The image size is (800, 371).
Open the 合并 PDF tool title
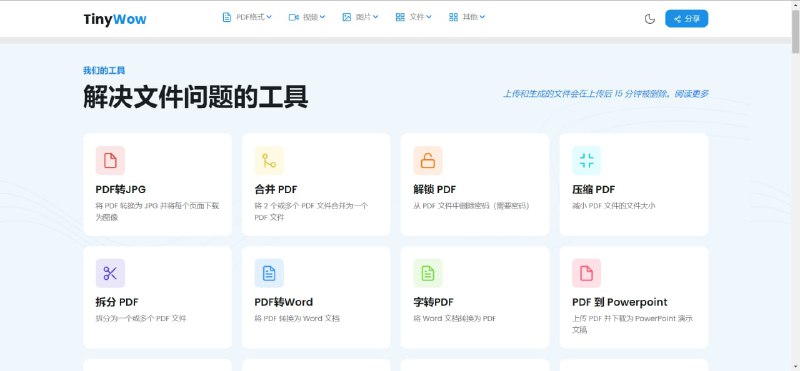coord(276,189)
